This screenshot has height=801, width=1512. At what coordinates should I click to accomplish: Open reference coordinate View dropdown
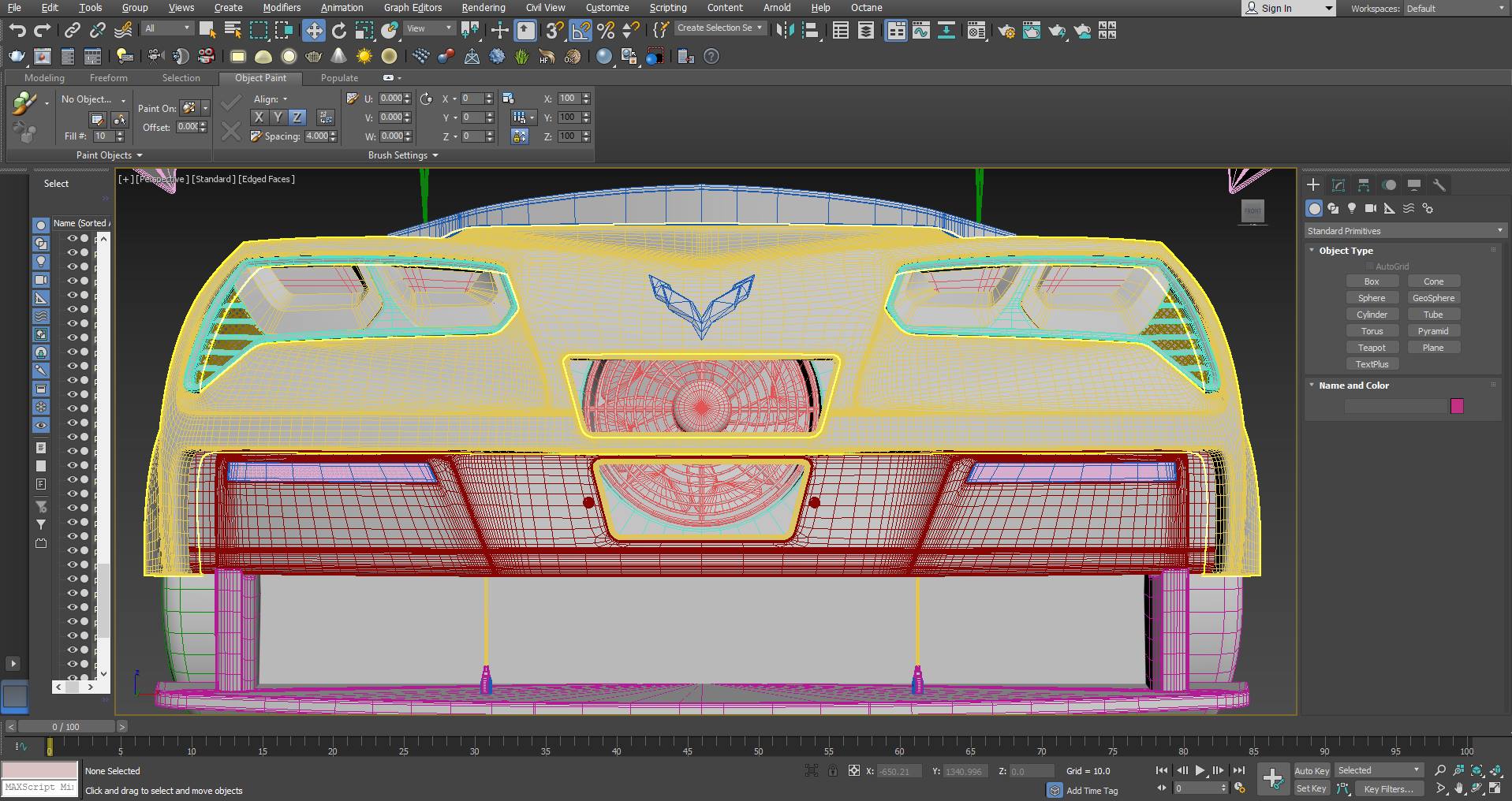429,28
